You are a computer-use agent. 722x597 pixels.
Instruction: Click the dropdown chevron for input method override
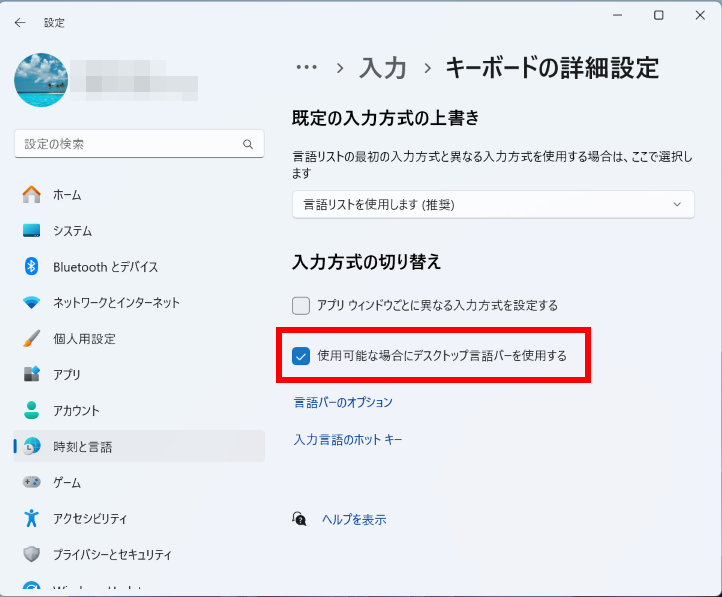[677, 204]
